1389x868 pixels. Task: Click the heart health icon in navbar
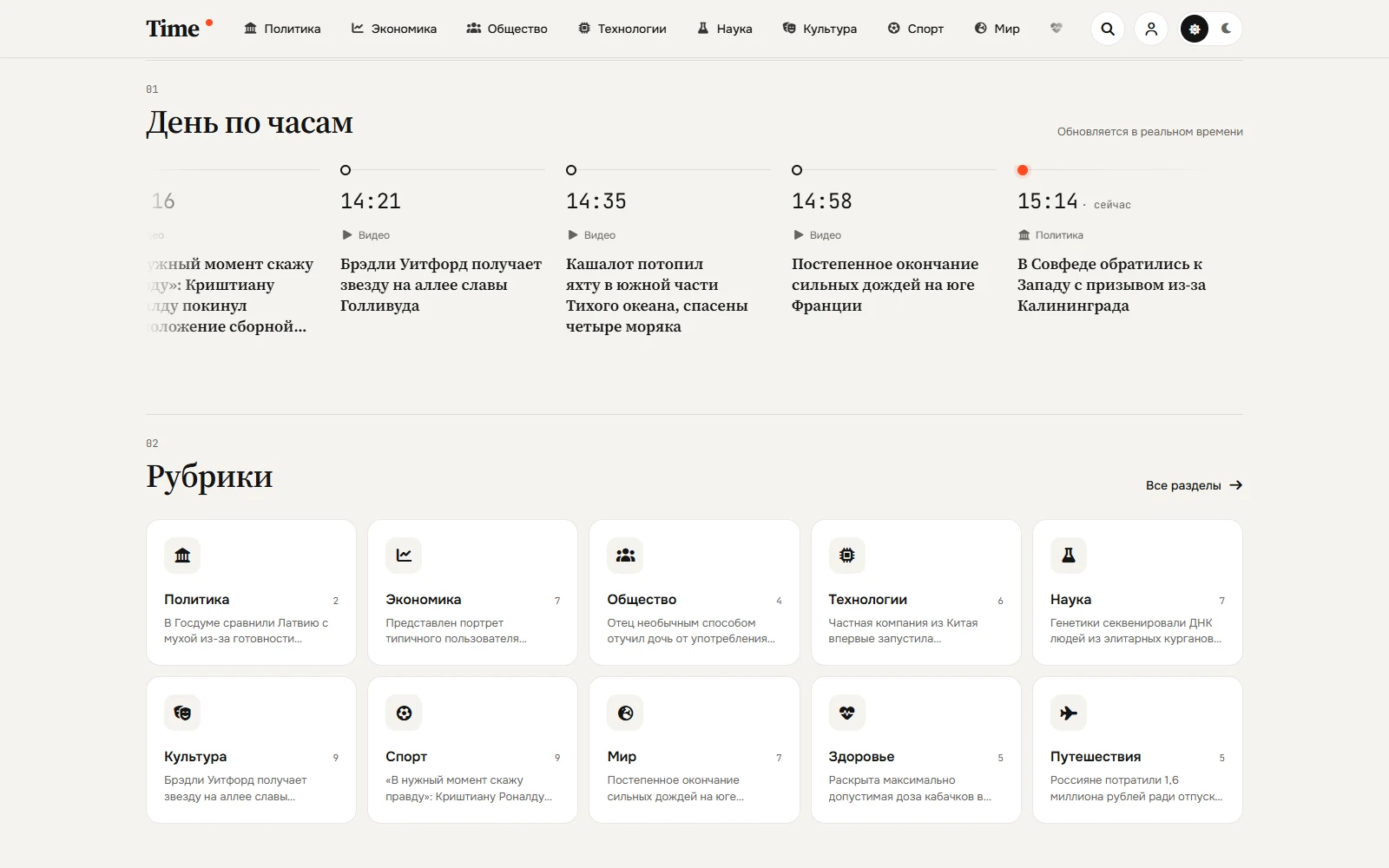(1057, 29)
